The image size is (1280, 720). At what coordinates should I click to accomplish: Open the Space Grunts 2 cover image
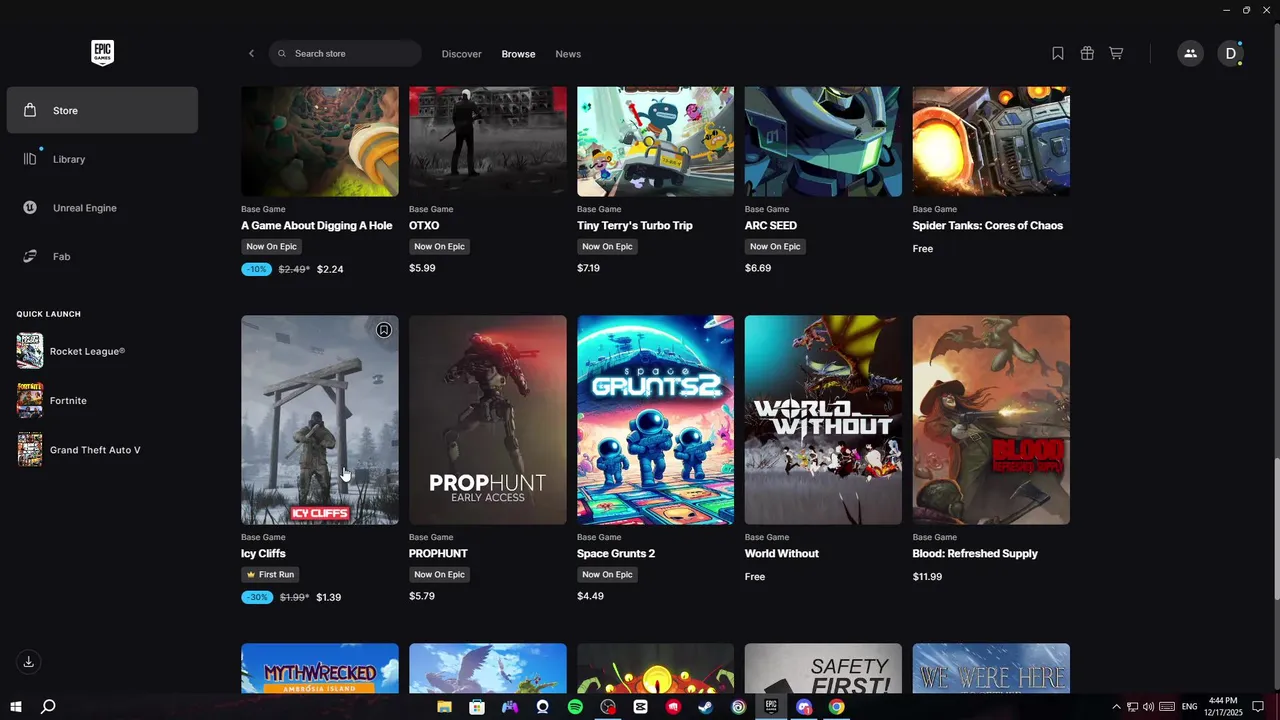655,420
